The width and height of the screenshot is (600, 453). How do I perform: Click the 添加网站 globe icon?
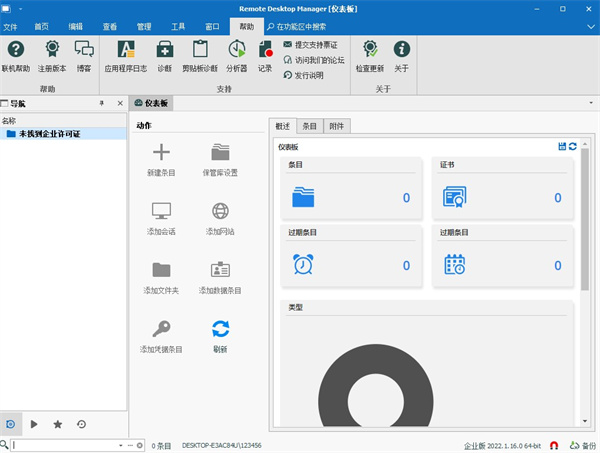pos(220,210)
